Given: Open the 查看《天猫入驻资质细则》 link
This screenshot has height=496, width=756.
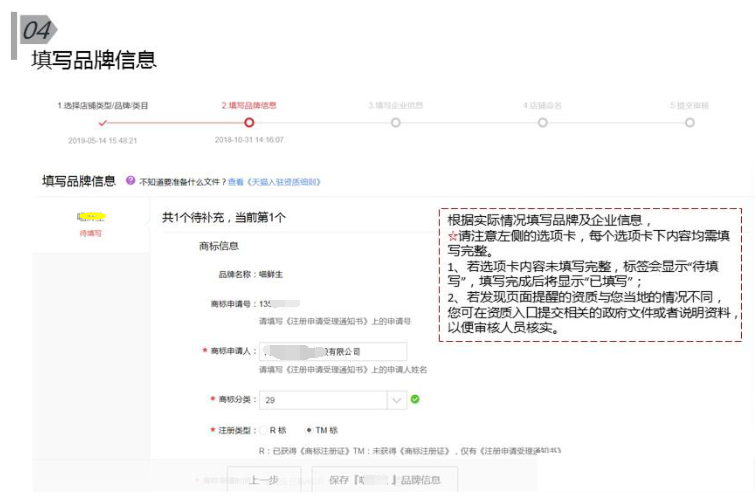Looking at the screenshot, I should click(x=274, y=182).
